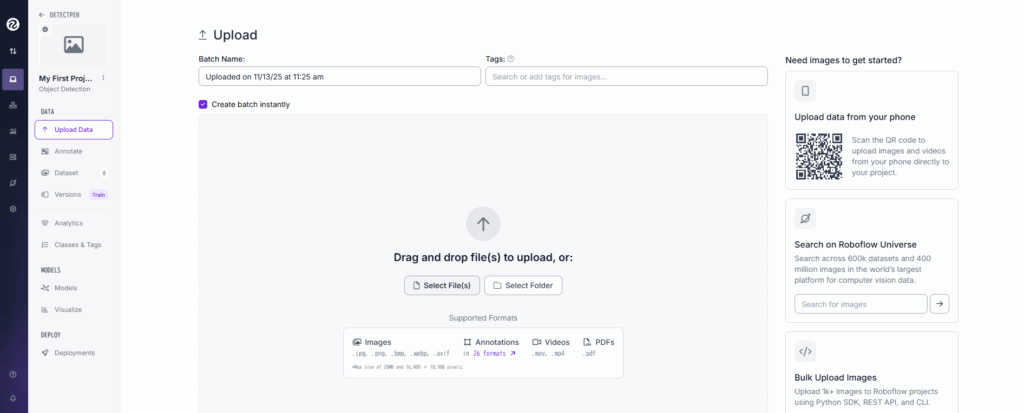1024x413 pixels.
Task: Click the Search for images field
Action: point(860,304)
